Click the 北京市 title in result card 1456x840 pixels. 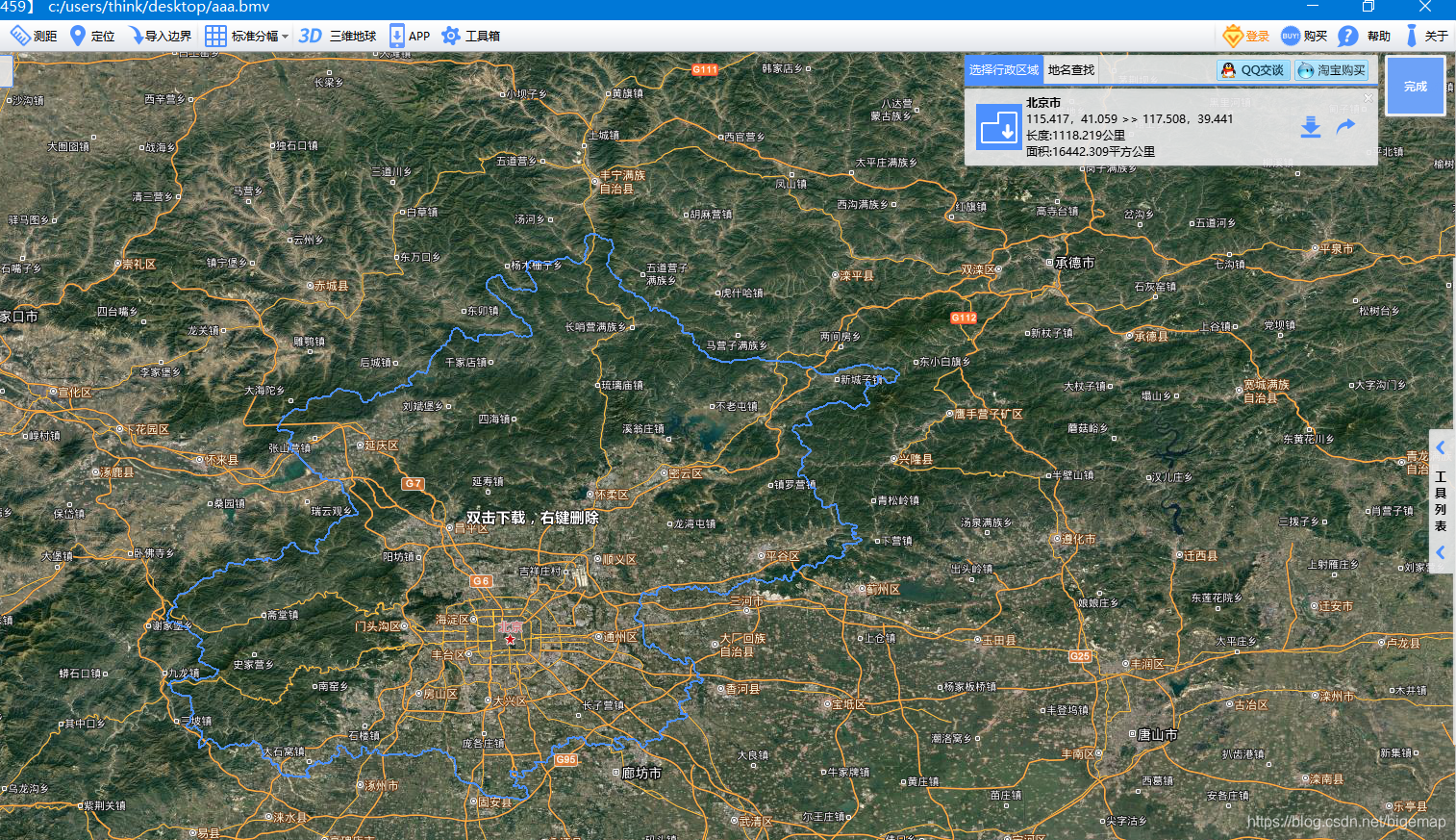click(1043, 103)
